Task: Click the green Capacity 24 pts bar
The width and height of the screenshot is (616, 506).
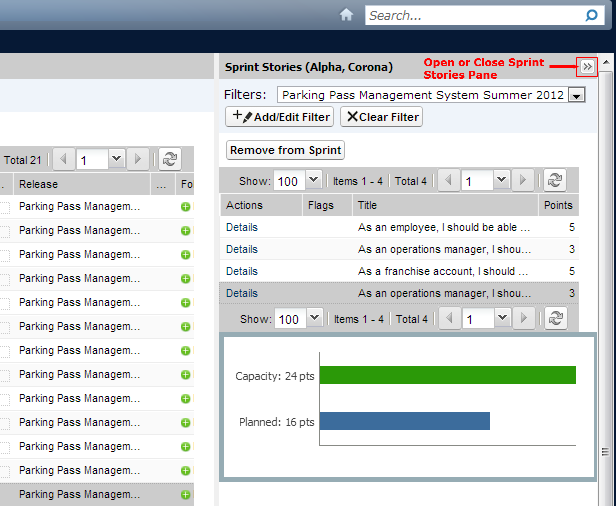Action: (x=448, y=375)
